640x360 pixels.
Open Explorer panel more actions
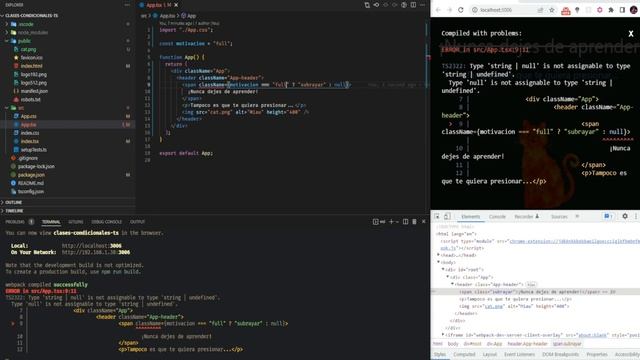click(x=127, y=5)
